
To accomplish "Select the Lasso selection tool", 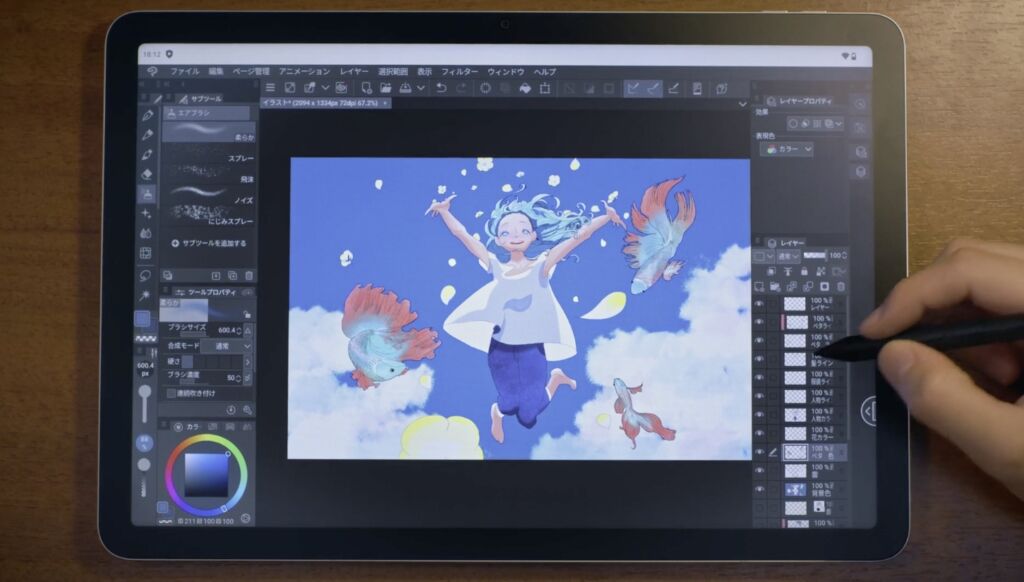I will [146, 275].
